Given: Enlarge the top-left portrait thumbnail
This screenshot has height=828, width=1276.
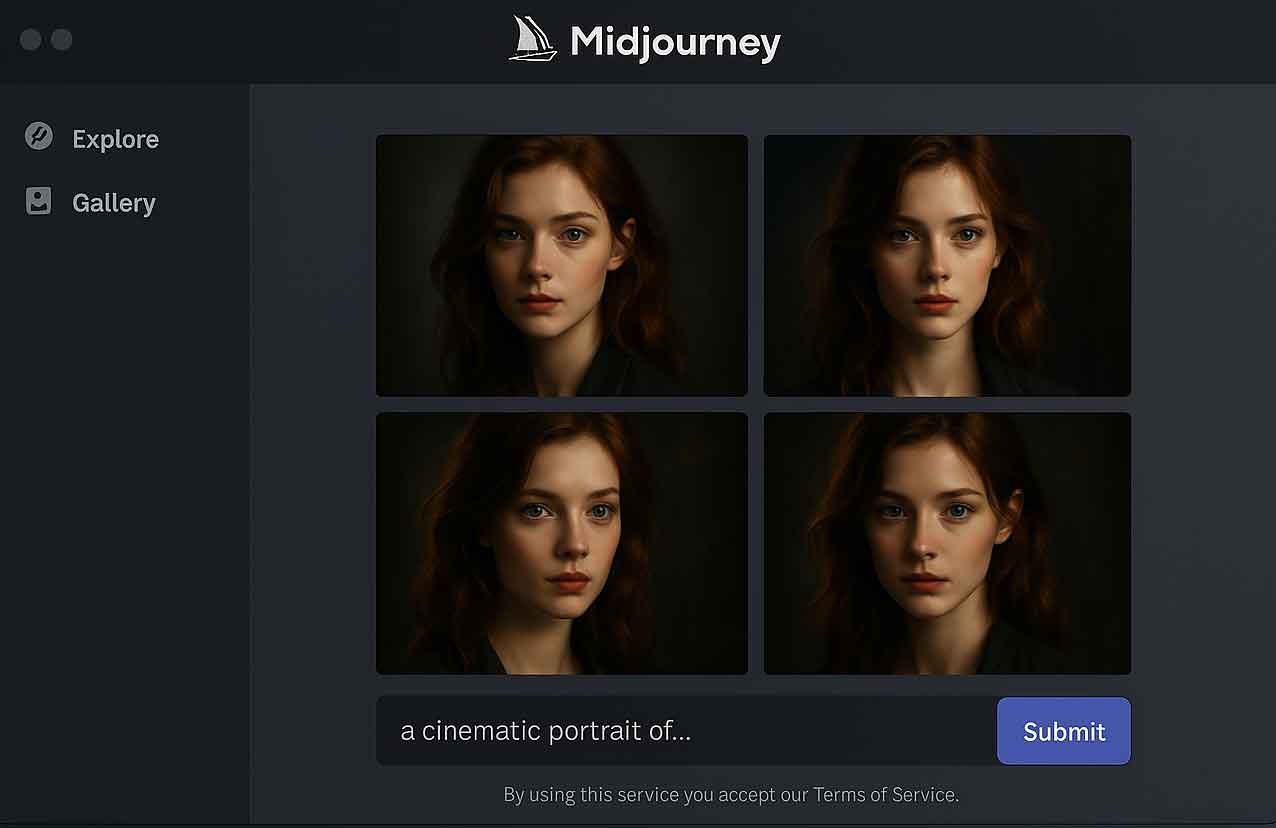Looking at the screenshot, I should click(x=561, y=265).
